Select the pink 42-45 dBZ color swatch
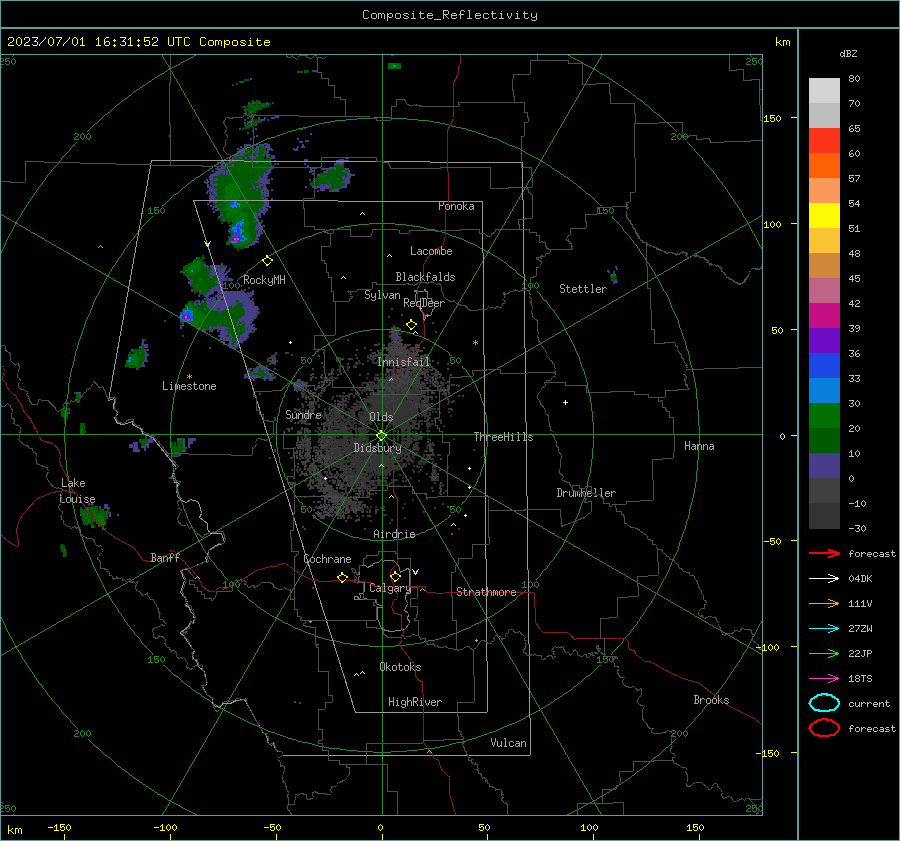The image size is (900, 841). [824, 290]
